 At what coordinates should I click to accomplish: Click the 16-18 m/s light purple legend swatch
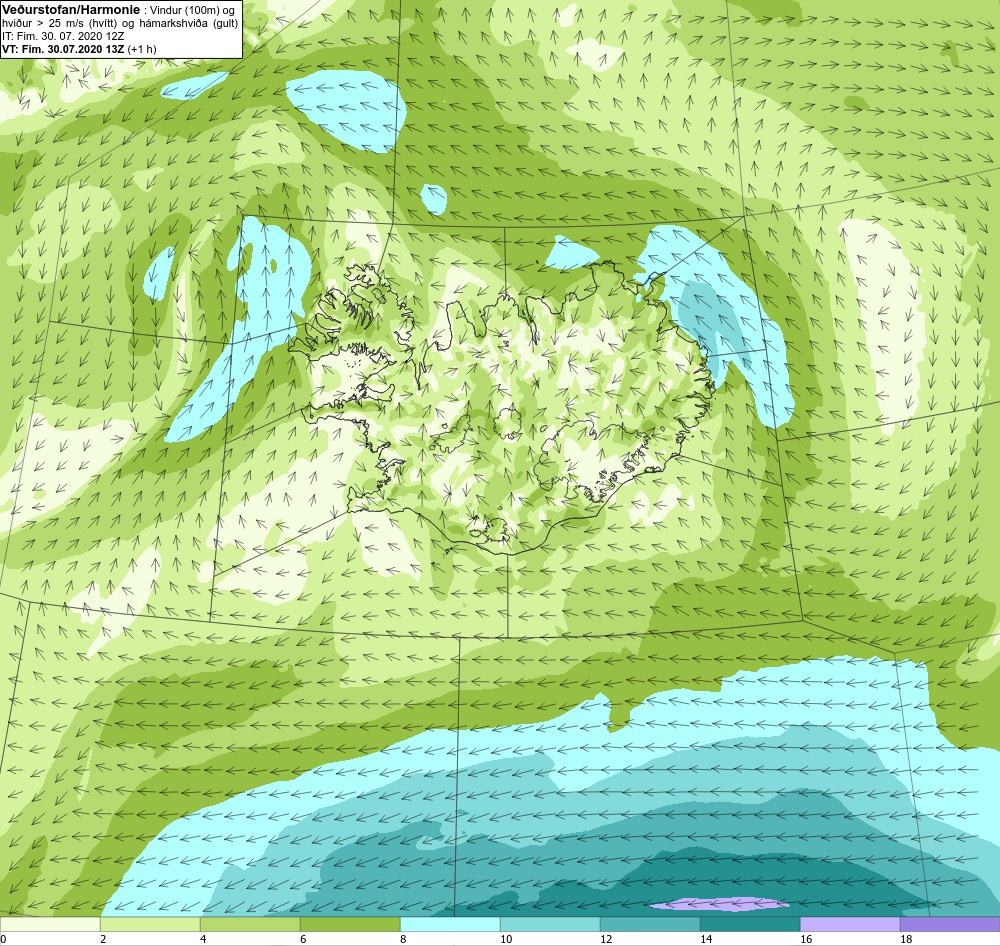point(850,924)
